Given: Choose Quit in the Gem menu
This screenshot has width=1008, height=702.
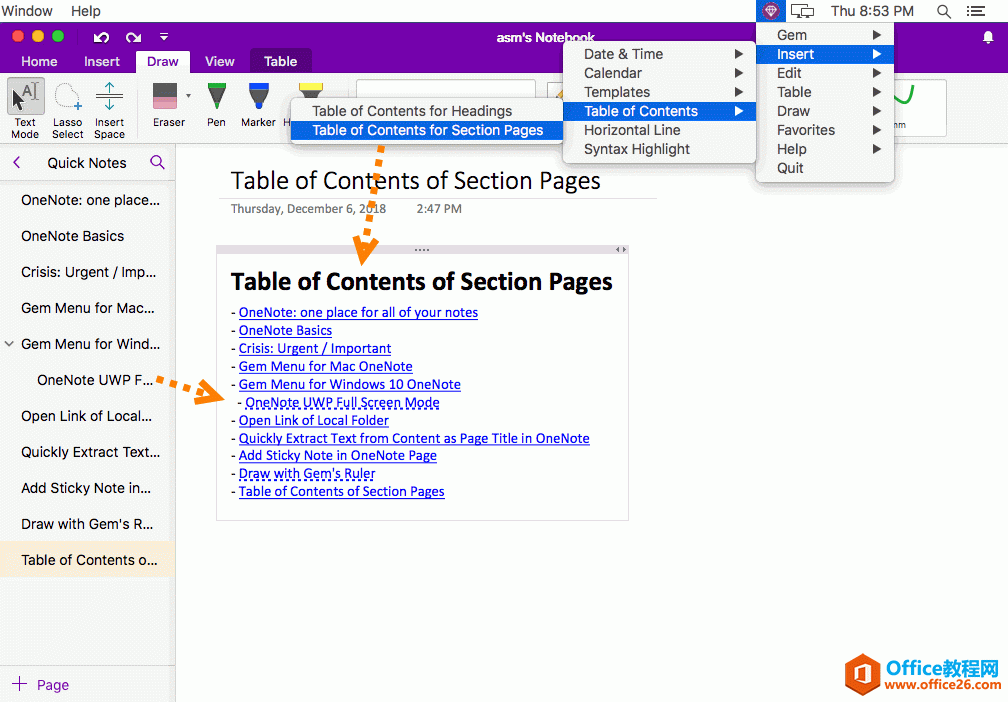Looking at the screenshot, I should (x=825, y=168).
